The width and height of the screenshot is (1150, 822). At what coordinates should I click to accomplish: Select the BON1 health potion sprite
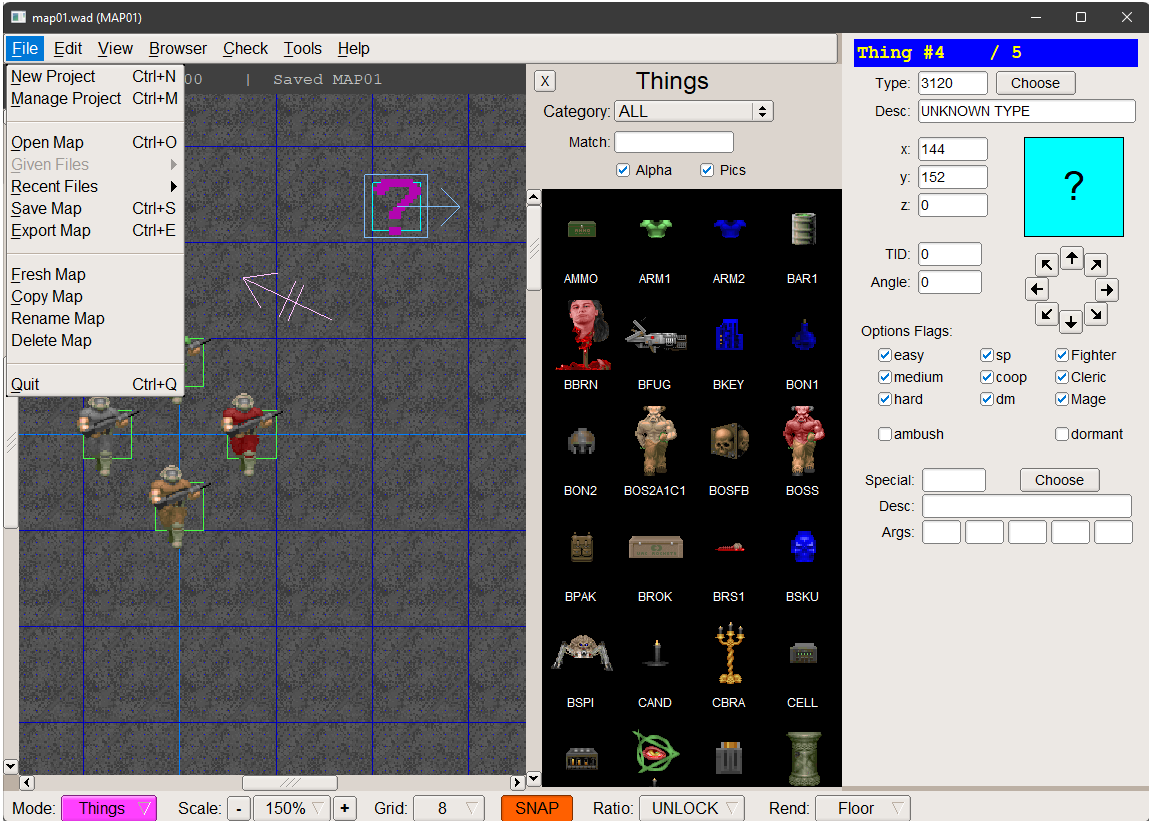tap(804, 336)
